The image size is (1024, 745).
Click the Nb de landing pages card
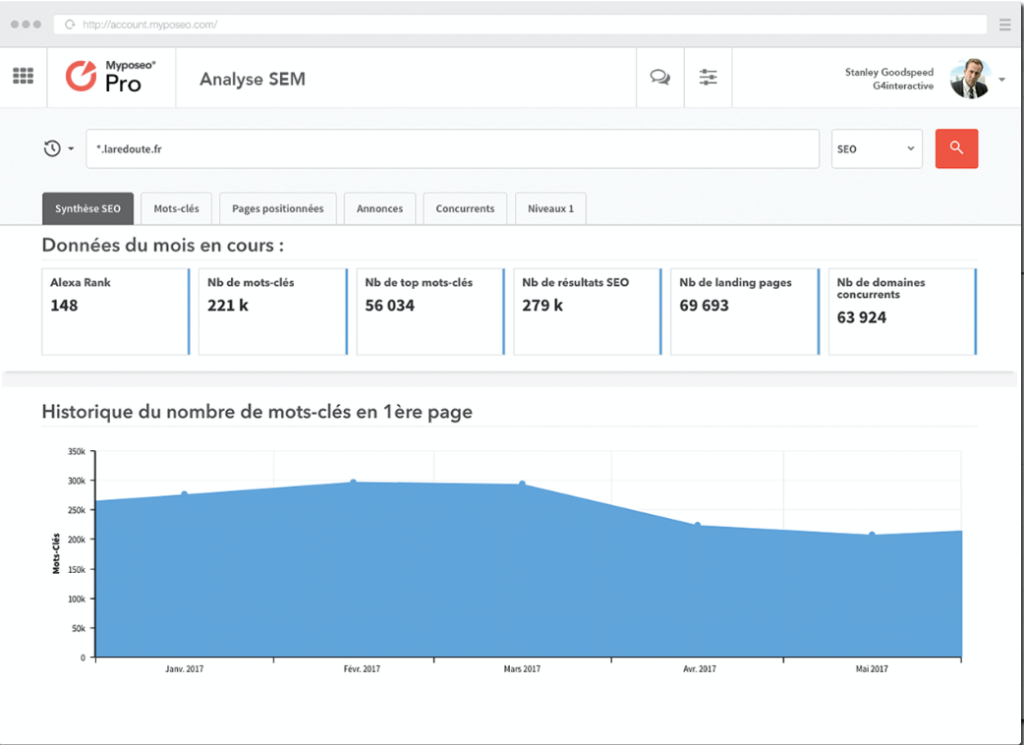click(x=745, y=311)
